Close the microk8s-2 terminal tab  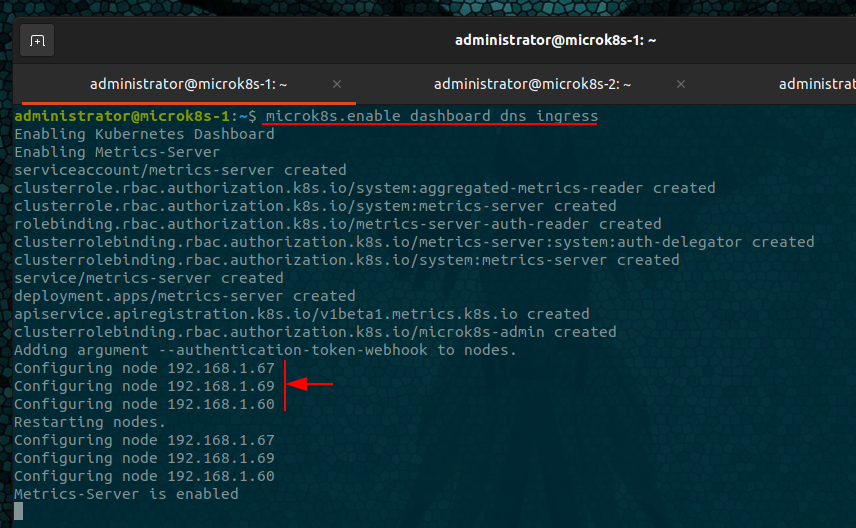(681, 84)
